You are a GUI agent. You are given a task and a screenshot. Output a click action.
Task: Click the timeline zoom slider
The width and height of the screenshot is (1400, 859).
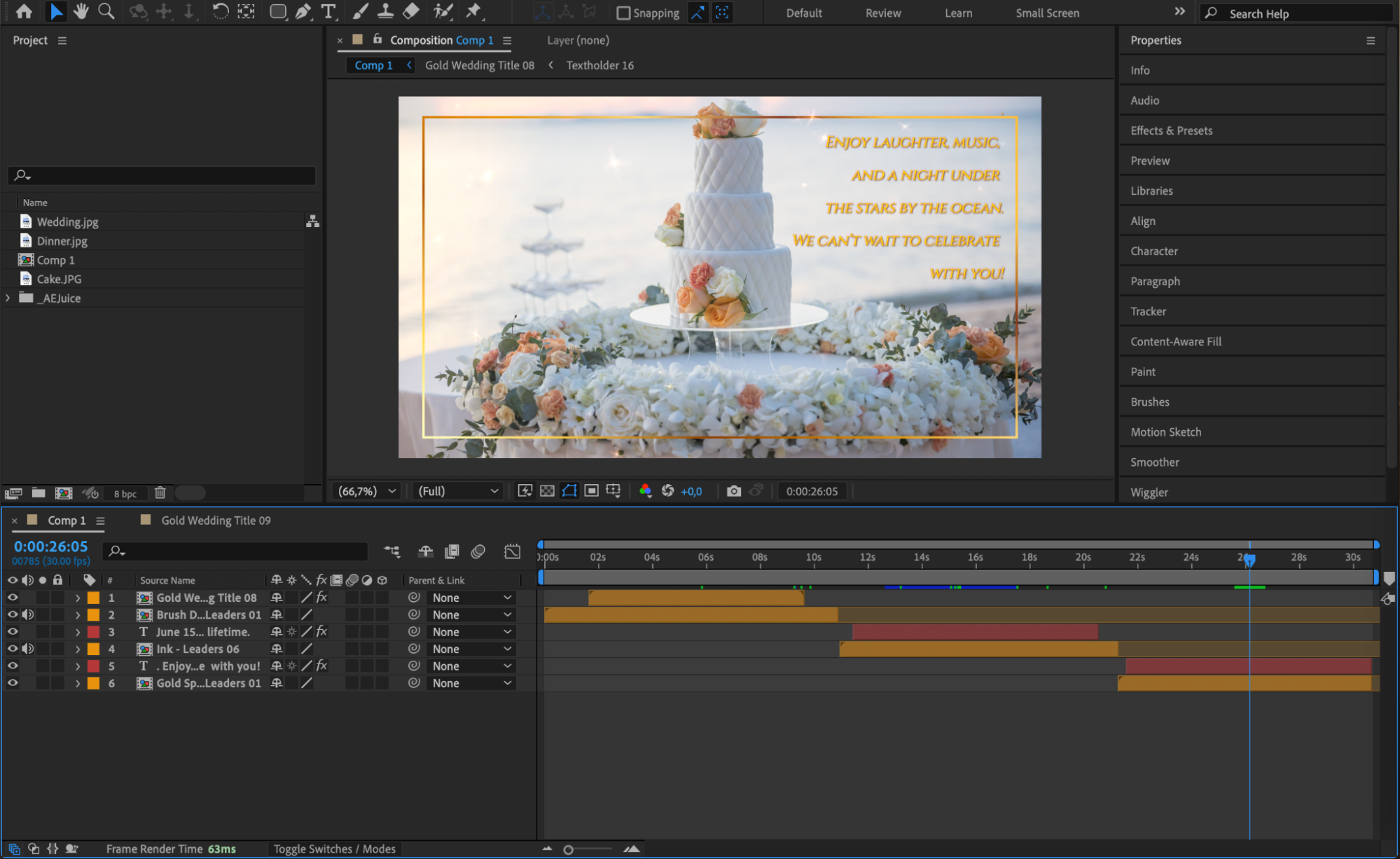569,849
